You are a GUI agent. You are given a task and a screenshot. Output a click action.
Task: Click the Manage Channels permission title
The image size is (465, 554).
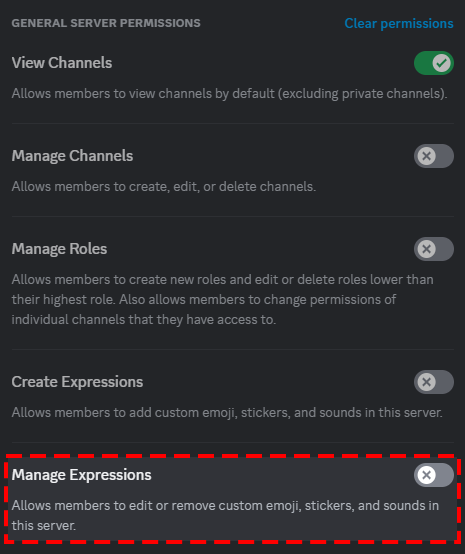pyautogui.click(x=72, y=156)
